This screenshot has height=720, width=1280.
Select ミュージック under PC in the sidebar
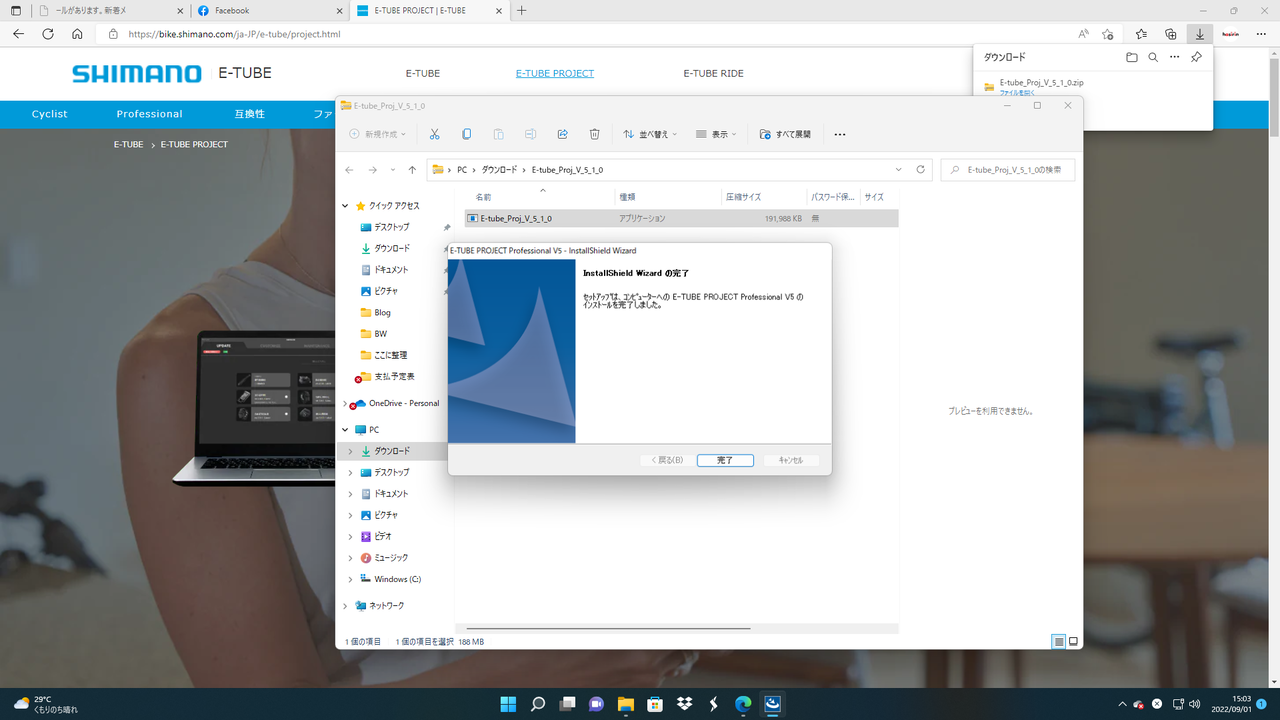click(x=391, y=558)
